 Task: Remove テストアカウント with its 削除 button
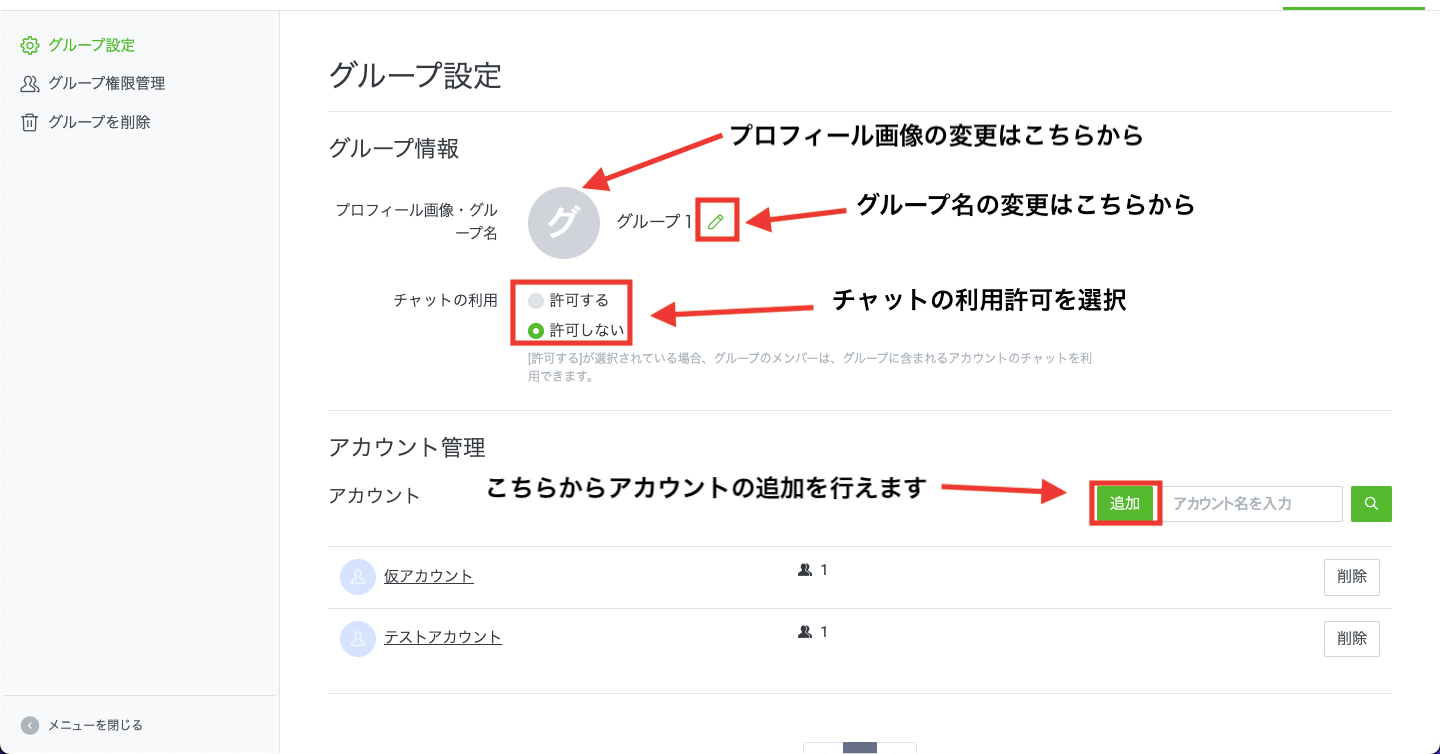1352,638
